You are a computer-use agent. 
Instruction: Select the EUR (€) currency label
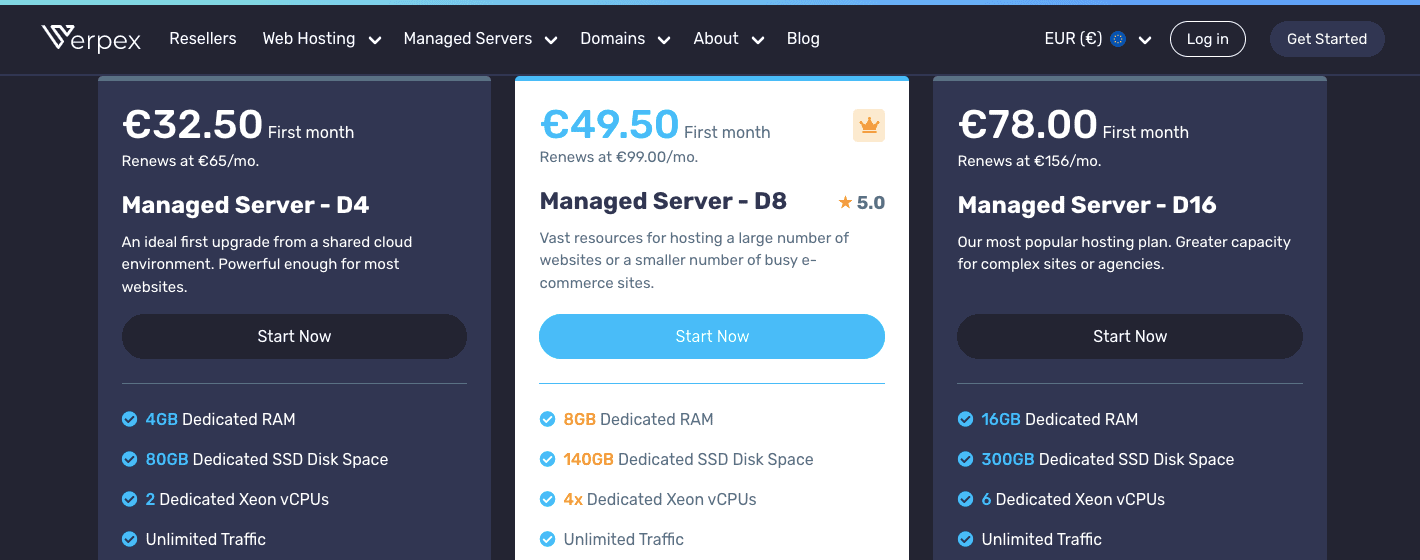point(1073,39)
